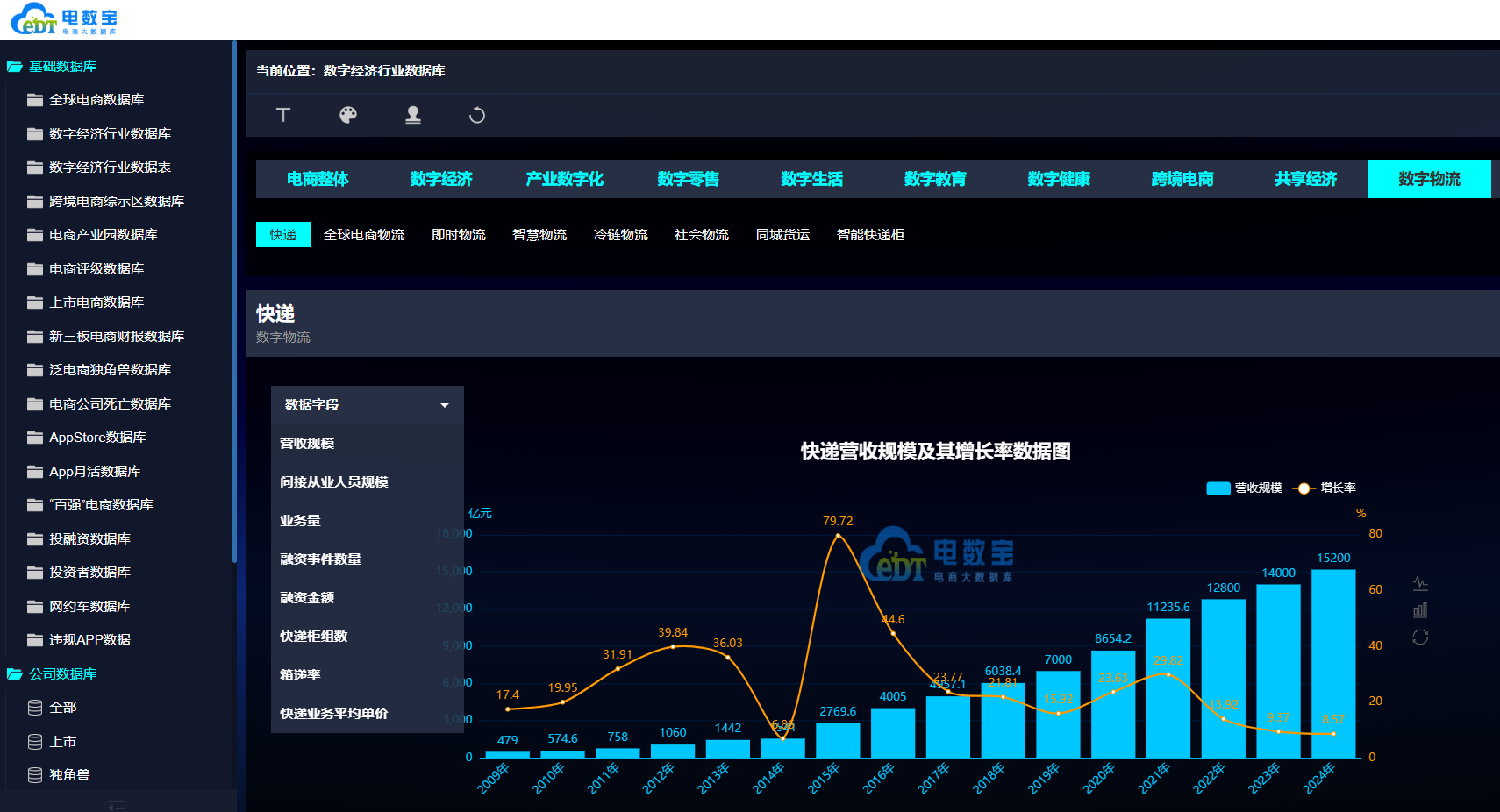Click the 电数宝 eDT logo

pos(64,18)
